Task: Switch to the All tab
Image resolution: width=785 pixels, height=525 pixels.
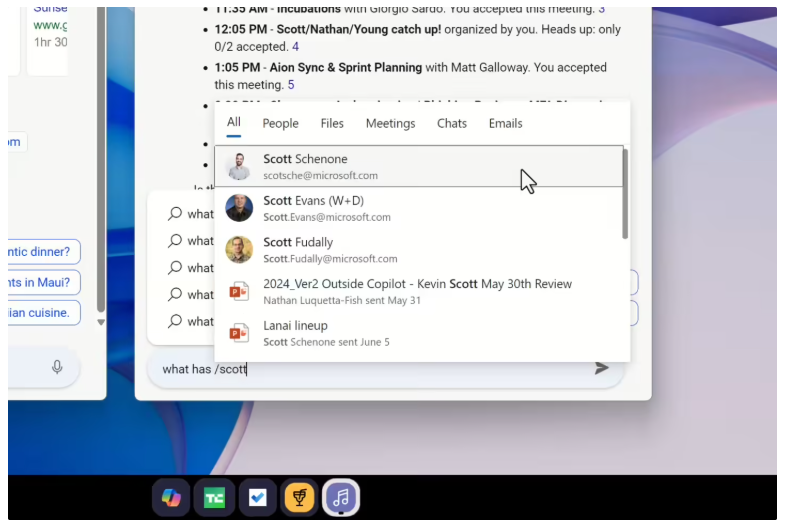Action: click(x=234, y=123)
